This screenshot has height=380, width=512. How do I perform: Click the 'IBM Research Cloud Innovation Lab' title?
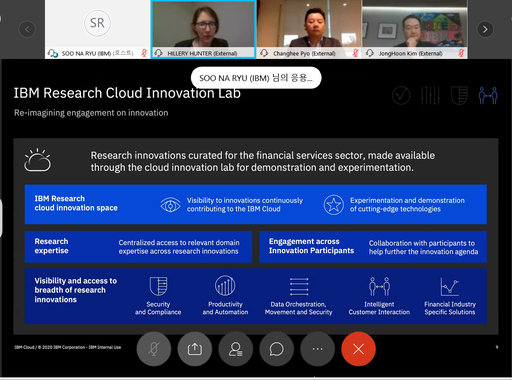[x=127, y=93]
